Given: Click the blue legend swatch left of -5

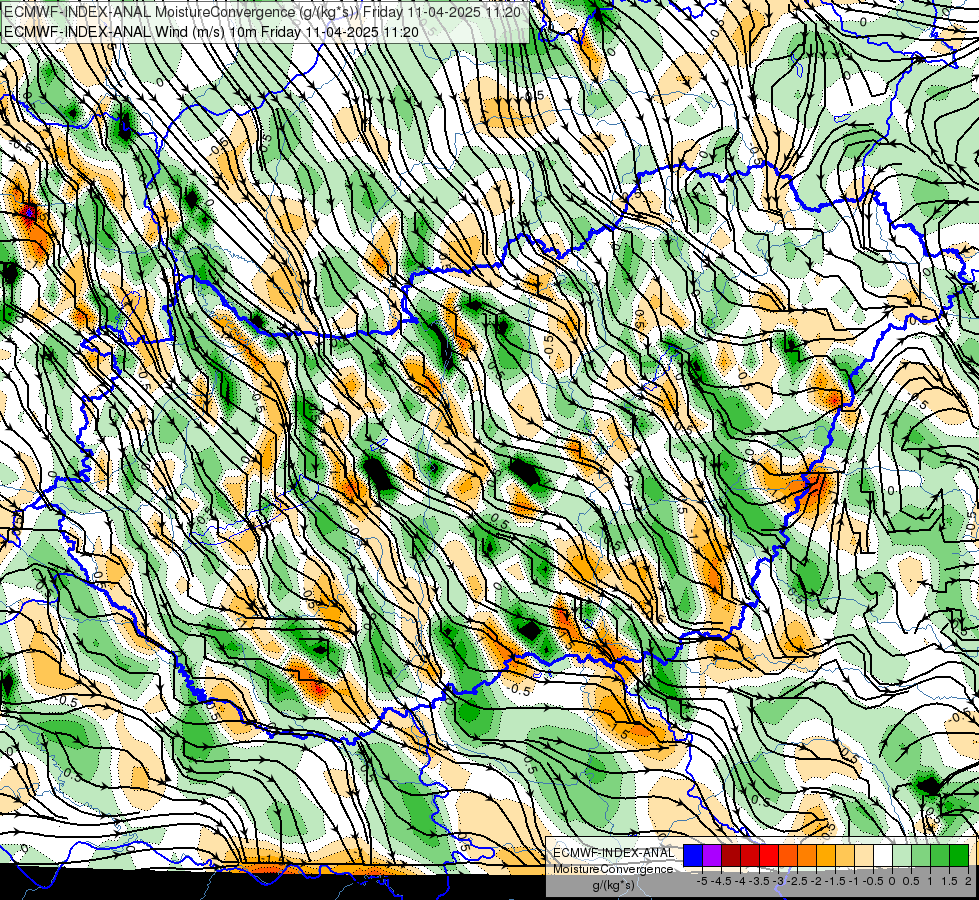Looking at the screenshot, I should point(693,855).
